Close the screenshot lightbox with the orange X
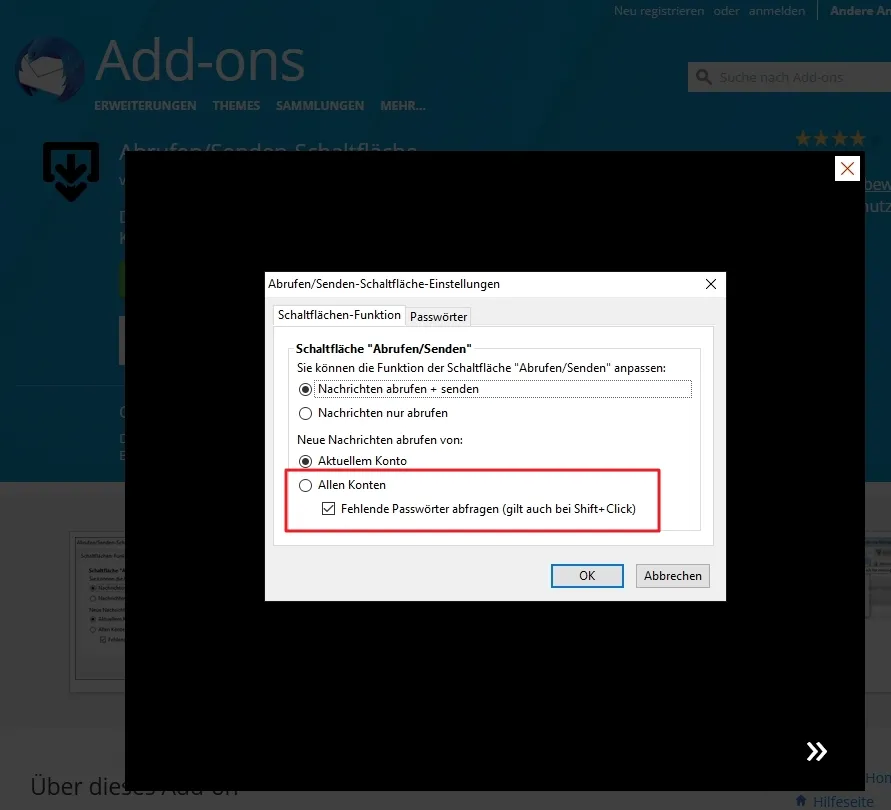 (847, 168)
